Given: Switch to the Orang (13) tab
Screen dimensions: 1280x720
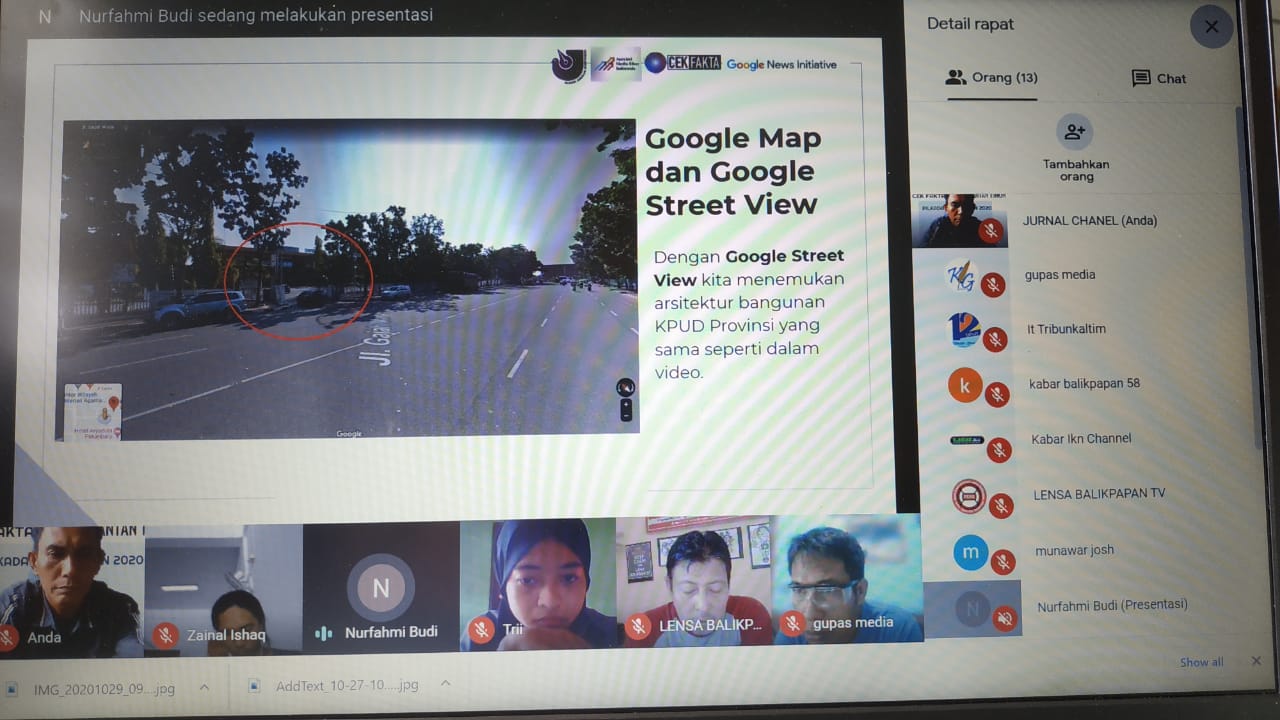Looking at the screenshot, I should coord(991,77).
